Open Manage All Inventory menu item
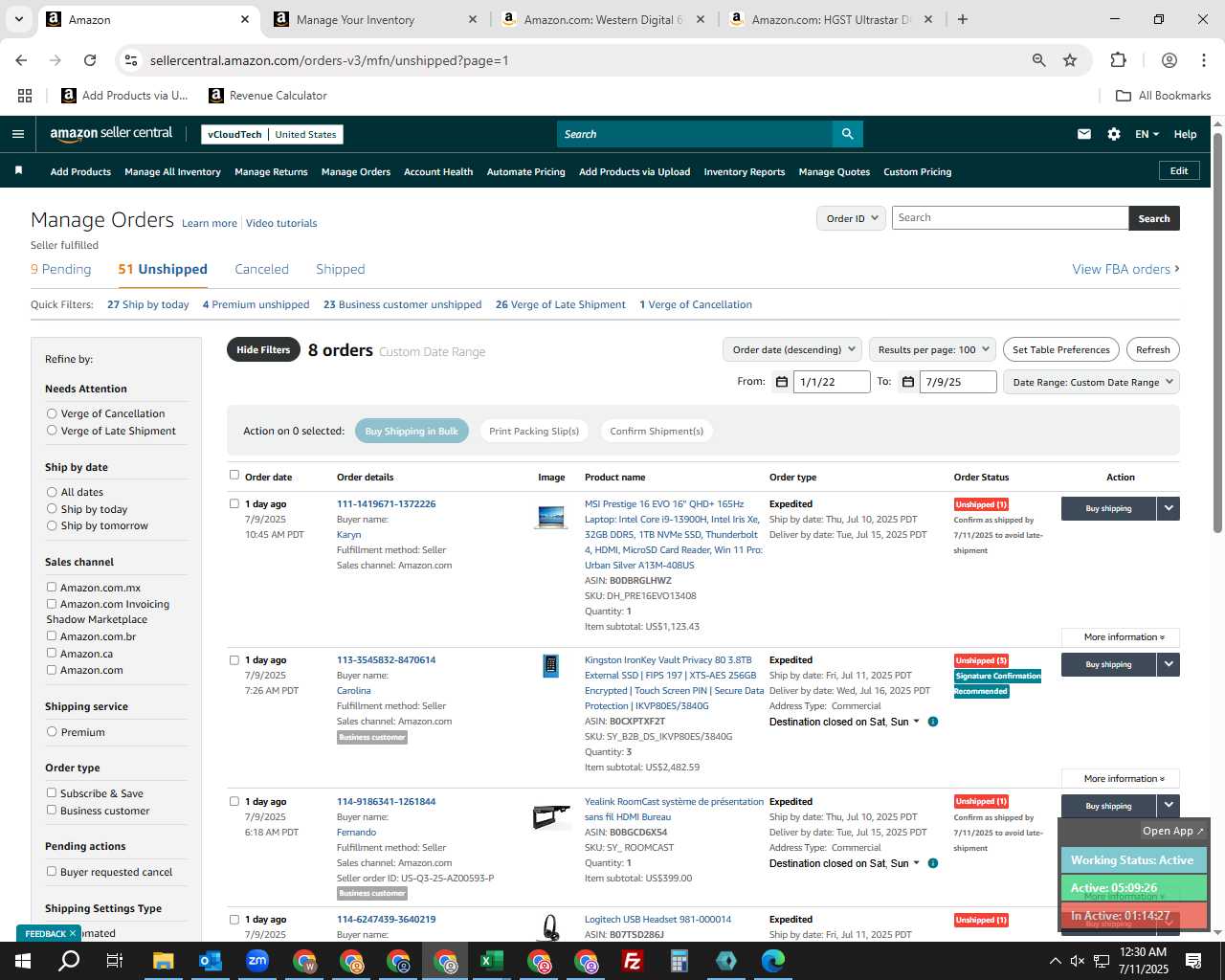 point(172,172)
